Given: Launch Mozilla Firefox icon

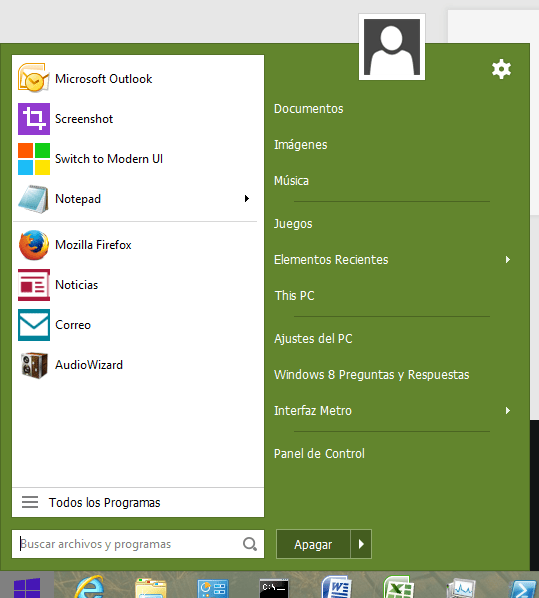Looking at the screenshot, I should 34,244.
